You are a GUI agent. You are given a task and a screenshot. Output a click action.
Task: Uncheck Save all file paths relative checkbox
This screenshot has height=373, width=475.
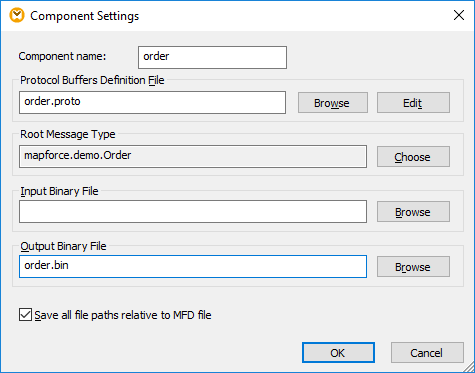tap(25, 315)
